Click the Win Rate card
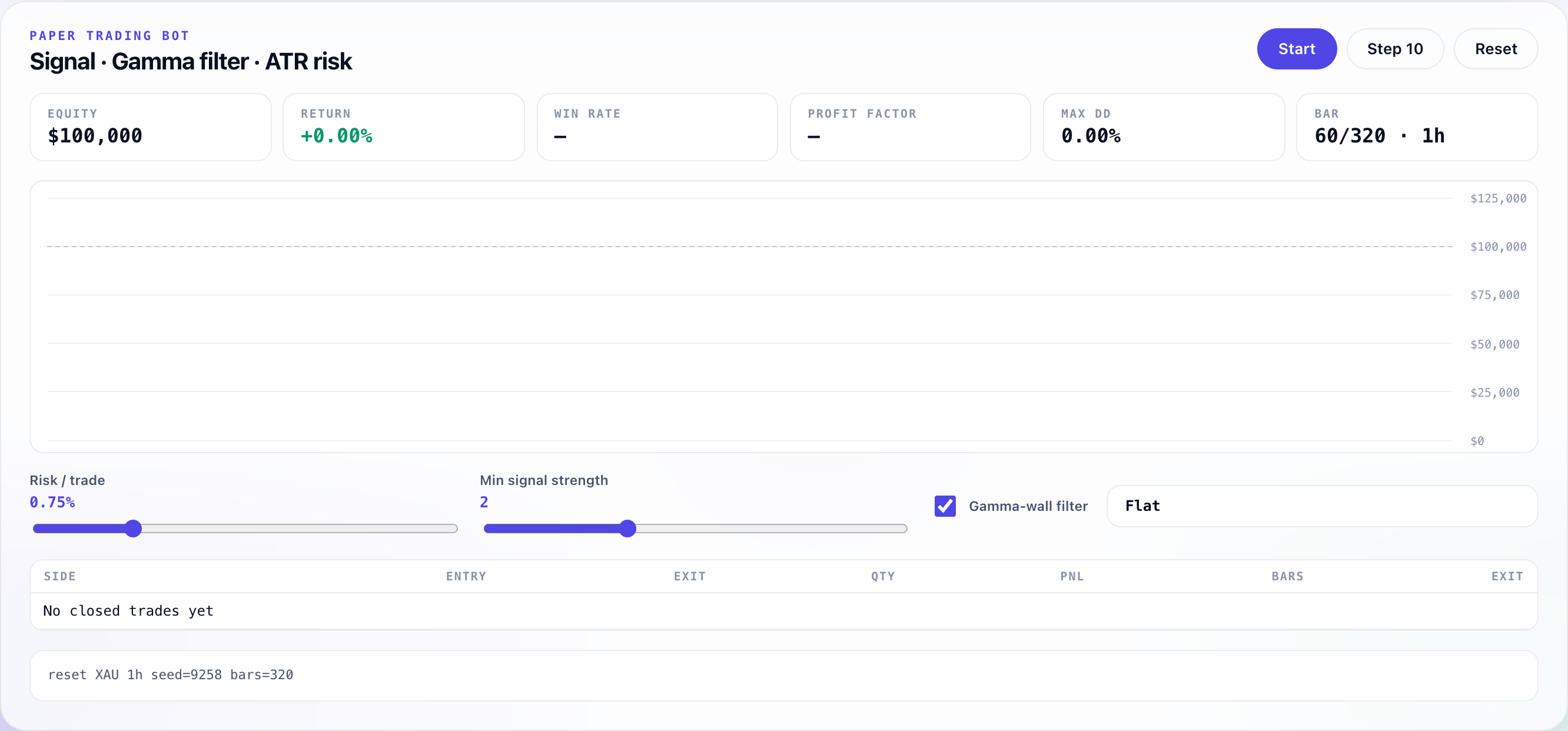The height and width of the screenshot is (731, 1568). pyautogui.click(x=657, y=127)
